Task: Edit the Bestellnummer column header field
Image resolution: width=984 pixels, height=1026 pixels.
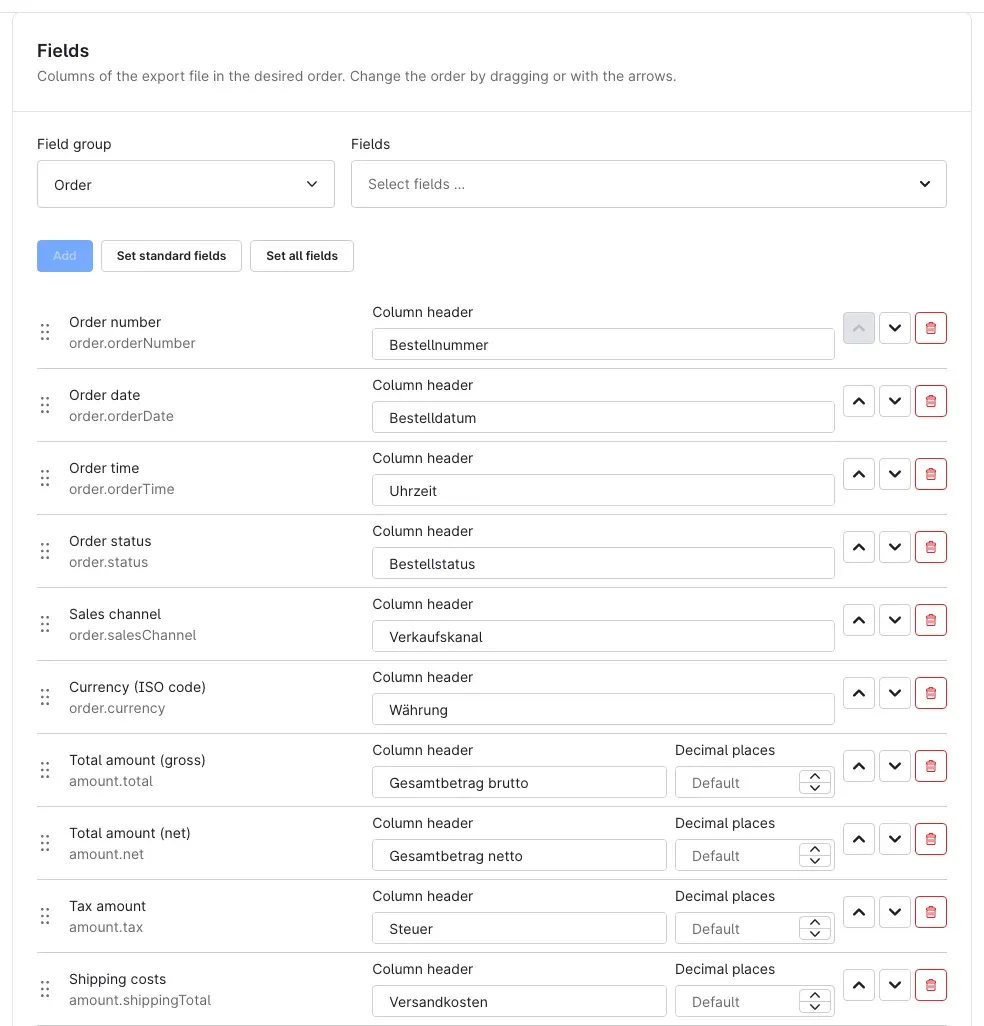Action: coord(603,344)
